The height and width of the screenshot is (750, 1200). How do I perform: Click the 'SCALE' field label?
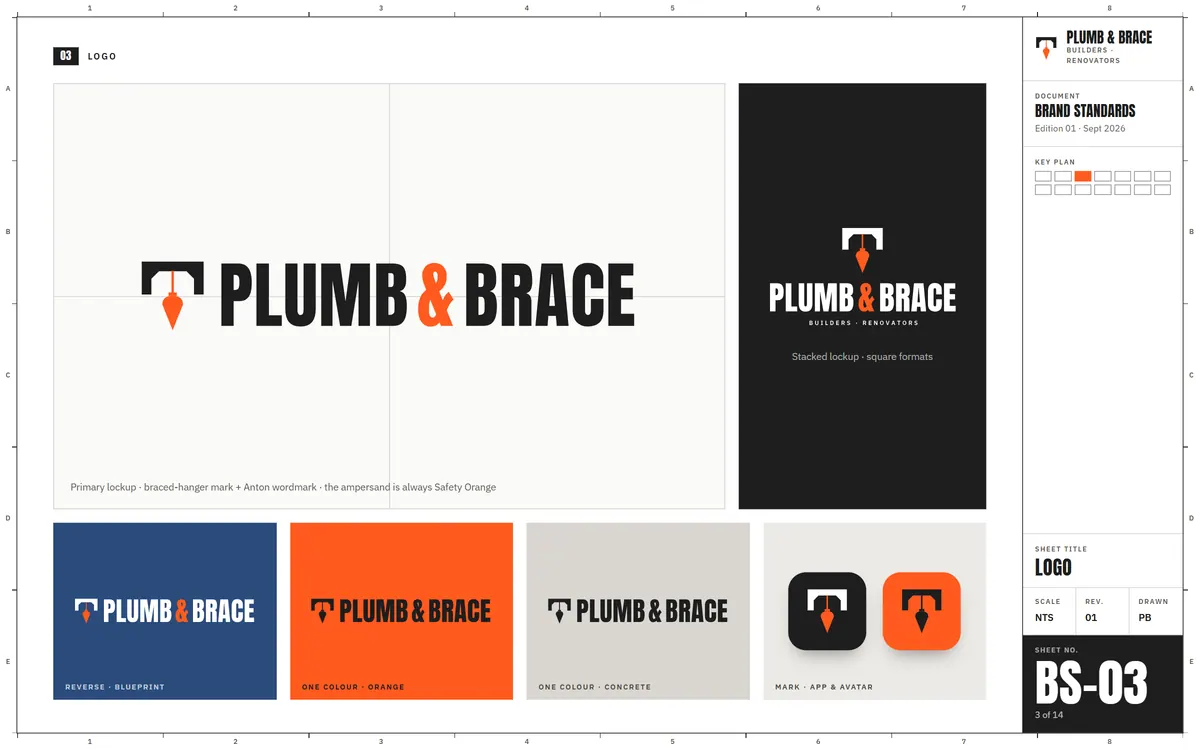click(x=1048, y=602)
